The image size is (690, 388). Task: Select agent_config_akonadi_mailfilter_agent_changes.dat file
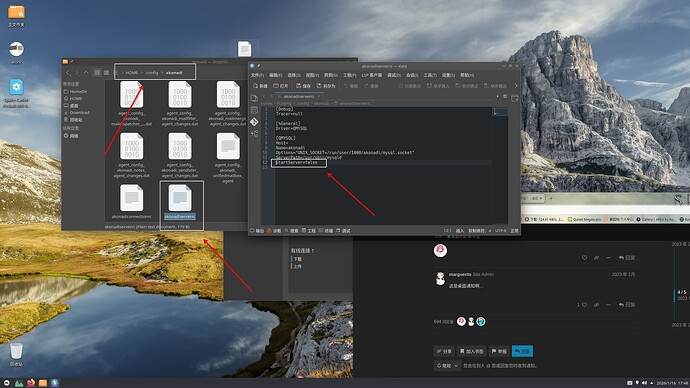click(180, 104)
